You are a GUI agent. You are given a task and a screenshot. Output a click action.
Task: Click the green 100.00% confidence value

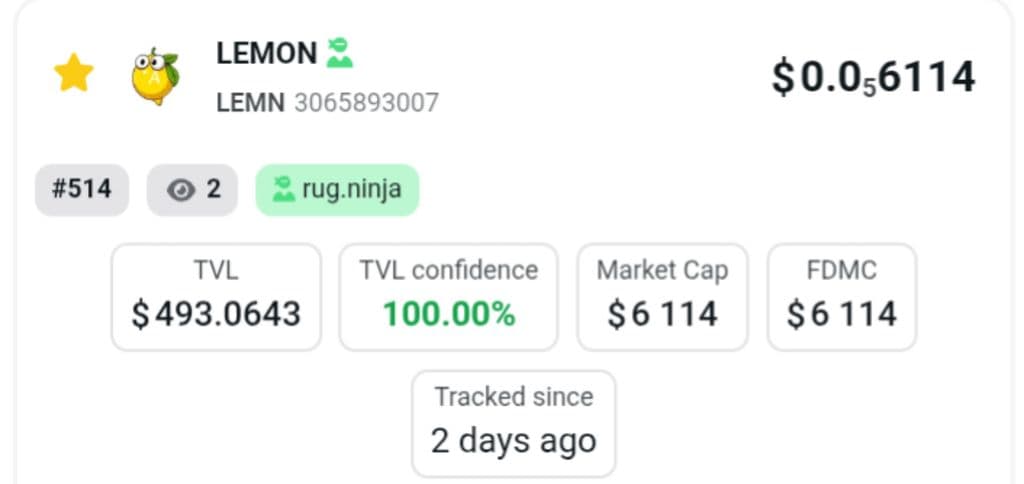click(449, 314)
